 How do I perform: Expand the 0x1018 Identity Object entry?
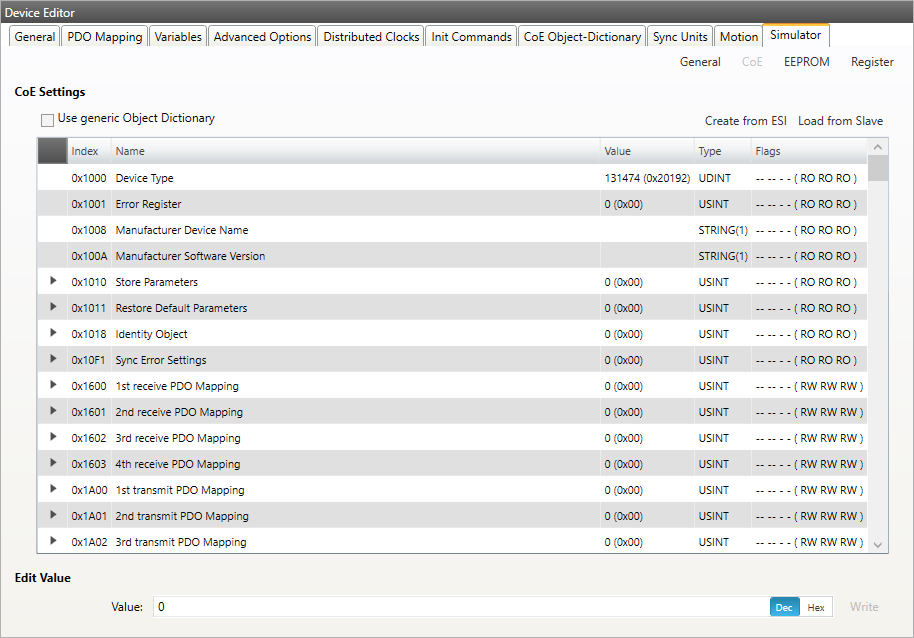(53, 333)
